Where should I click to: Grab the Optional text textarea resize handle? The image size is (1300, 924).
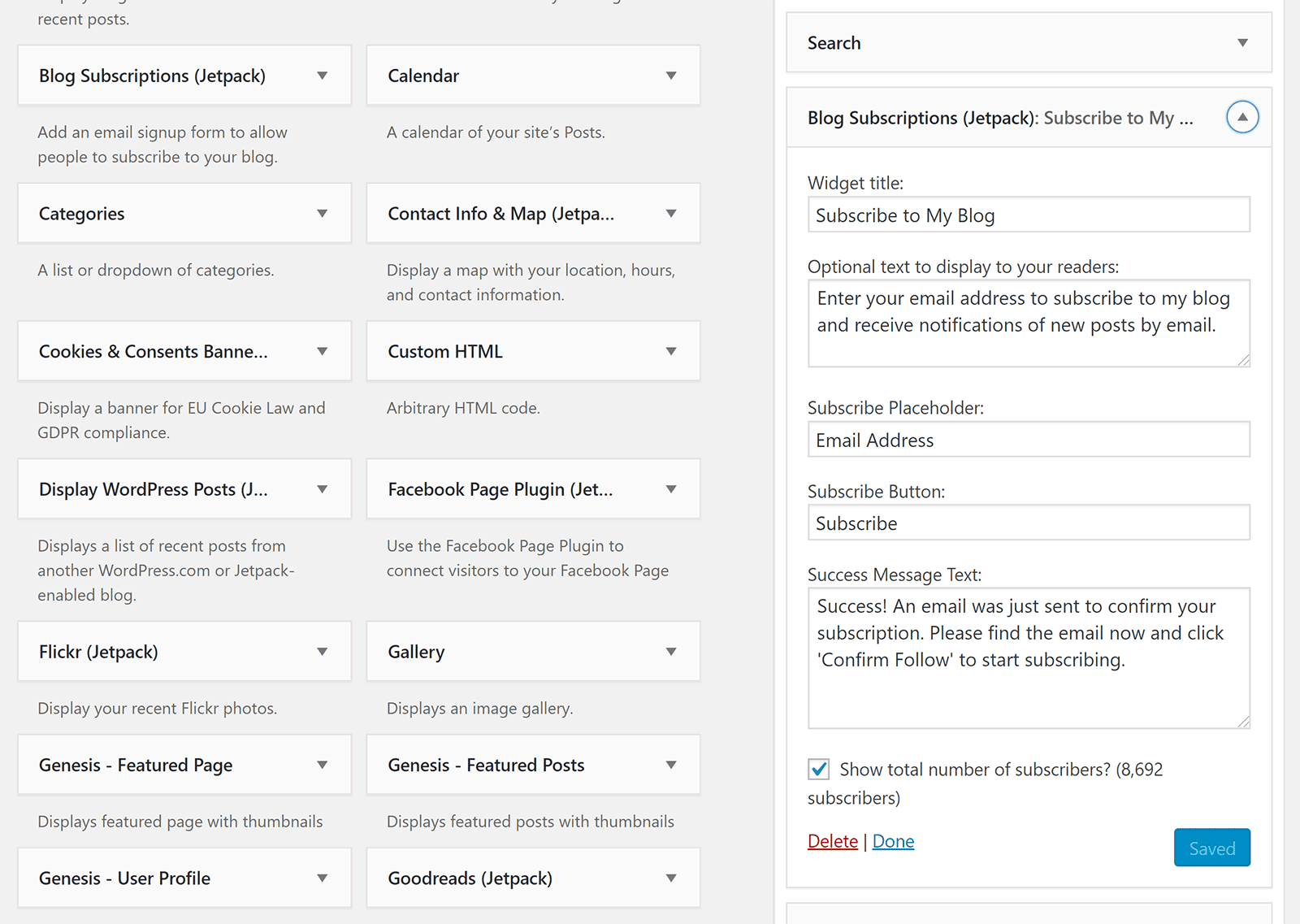pyautogui.click(x=1243, y=360)
